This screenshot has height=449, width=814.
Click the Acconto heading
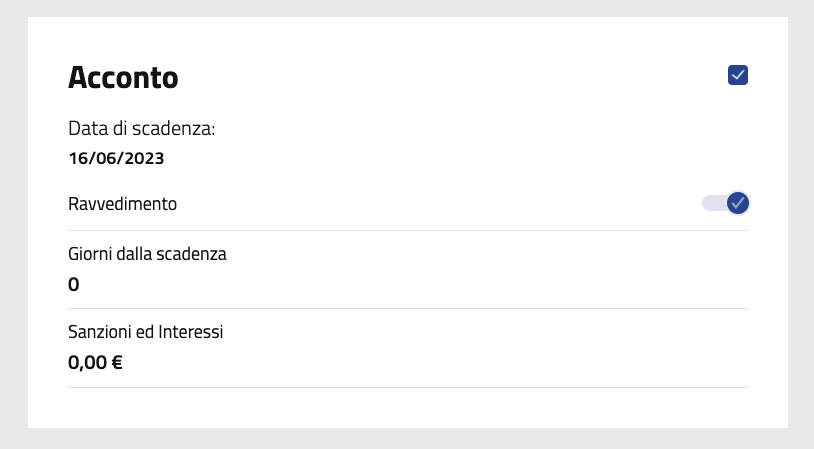123,77
